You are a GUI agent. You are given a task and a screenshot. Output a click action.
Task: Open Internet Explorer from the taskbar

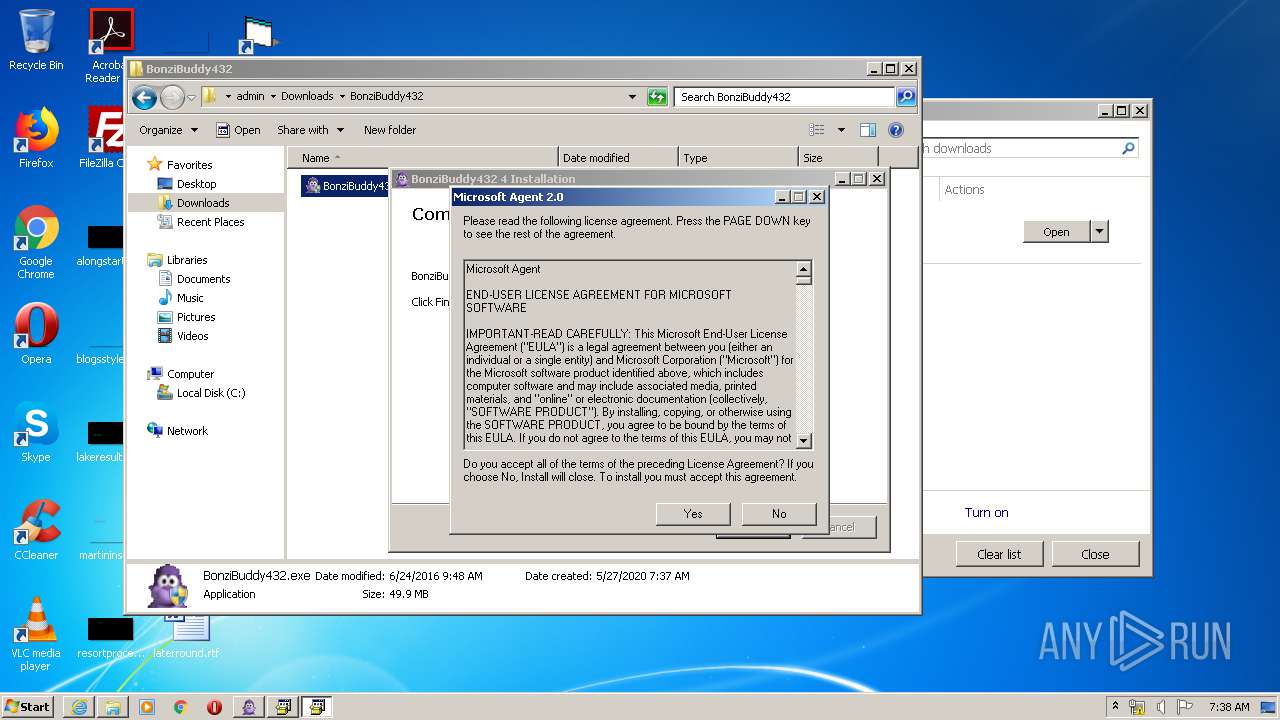coord(79,707)
